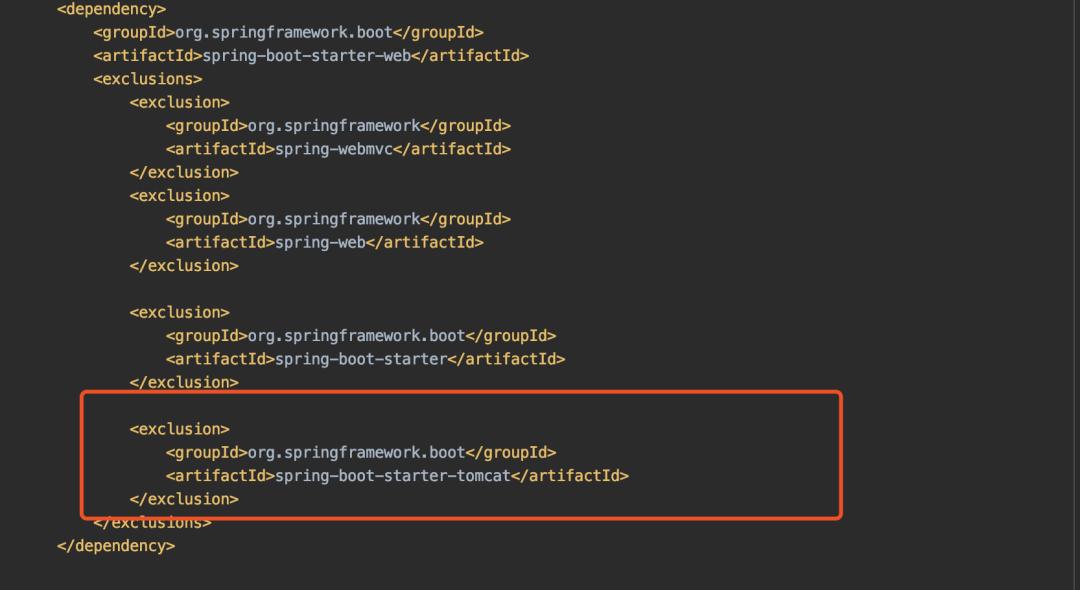Viewport: 1080px width, 590px height.
Task: Click the closing </exclusions> tag
Action: (x=152, y=523)
